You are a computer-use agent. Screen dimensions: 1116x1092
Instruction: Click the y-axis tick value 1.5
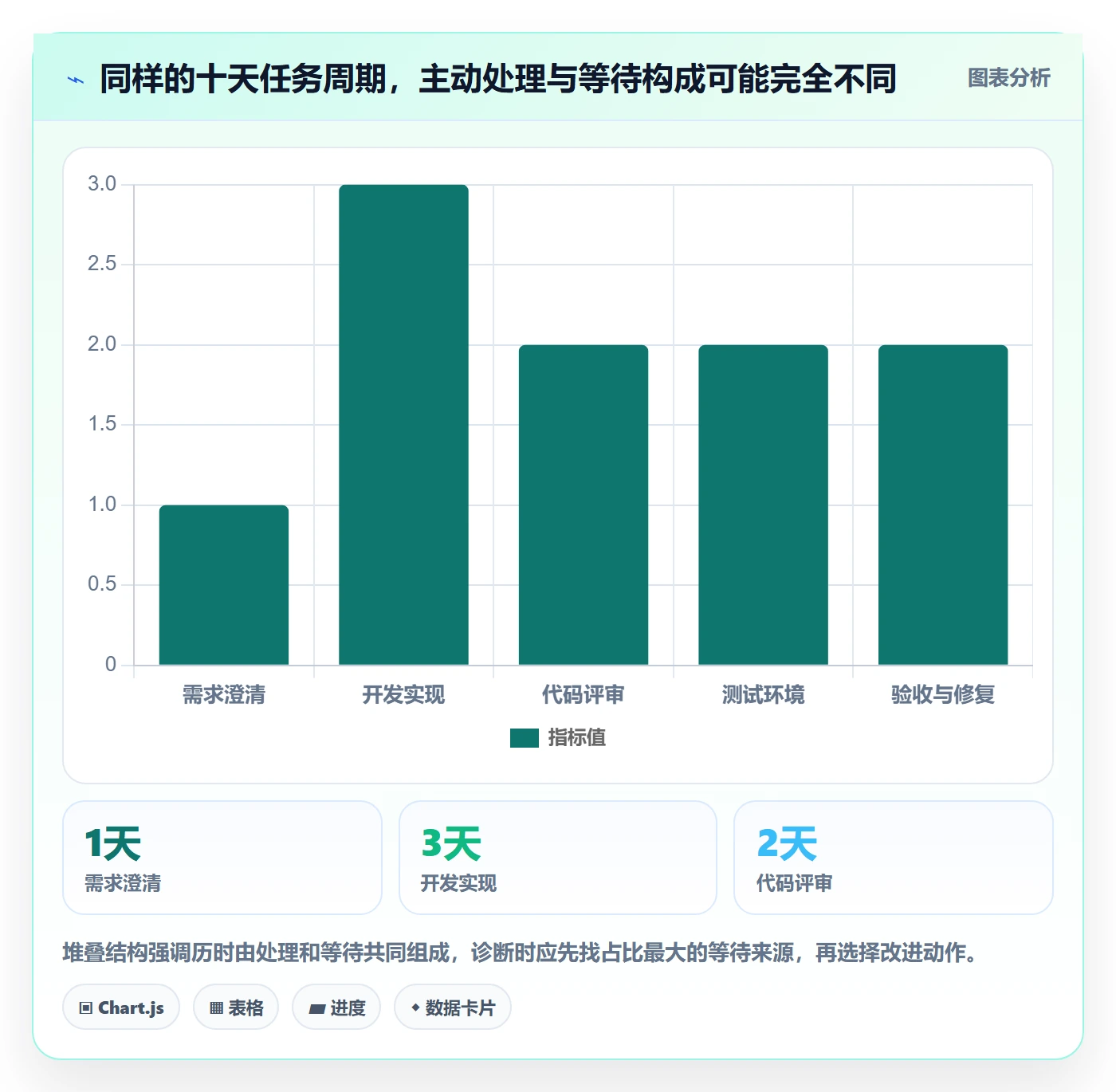[102, 424]
